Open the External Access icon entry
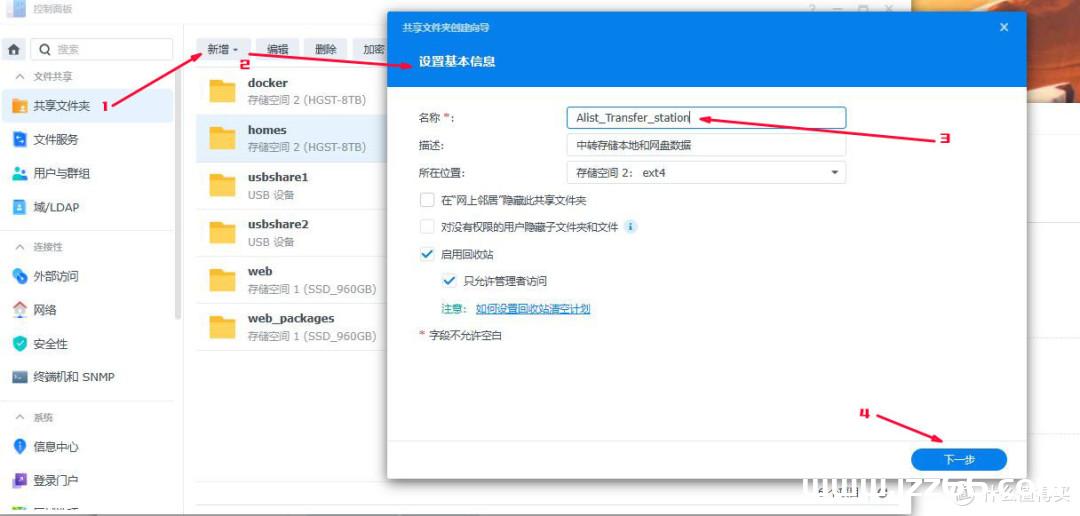The width and height of the screenshot is (1080, 516). point(20,276)
